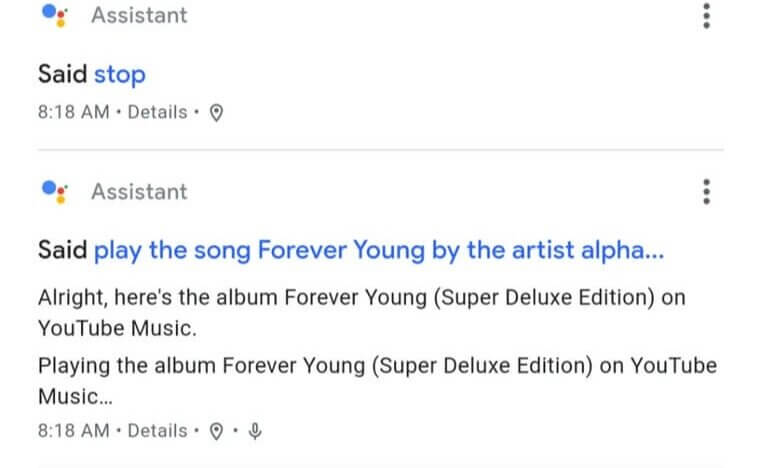Click the word "Said" before "play the song"
760x468 pixels.
click(63, 250)
